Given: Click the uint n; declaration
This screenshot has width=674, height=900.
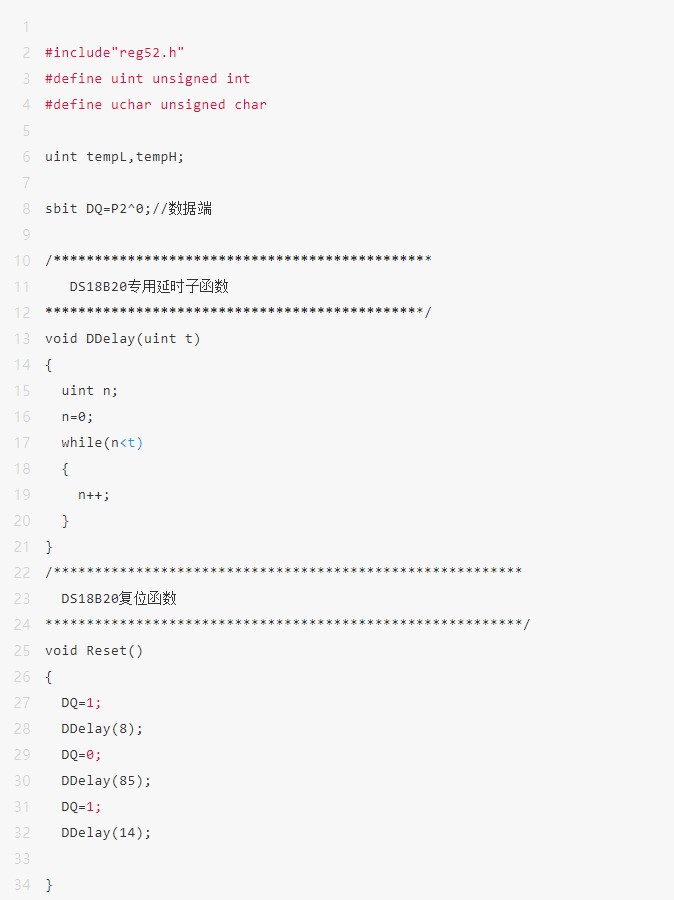Looking at the screenshot, I should [89, 390].
